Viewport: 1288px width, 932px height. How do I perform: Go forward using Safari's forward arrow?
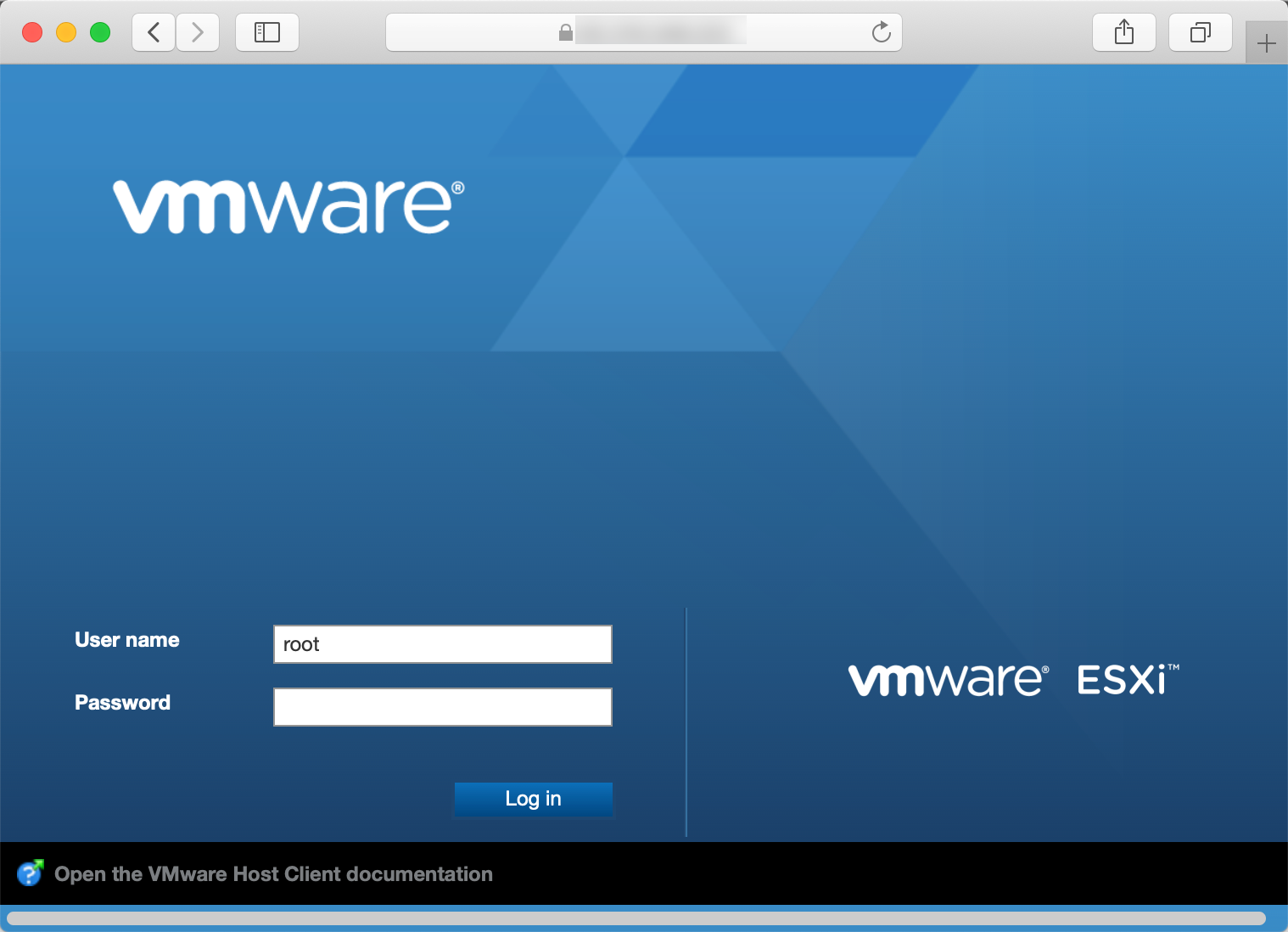click(198, 32)
